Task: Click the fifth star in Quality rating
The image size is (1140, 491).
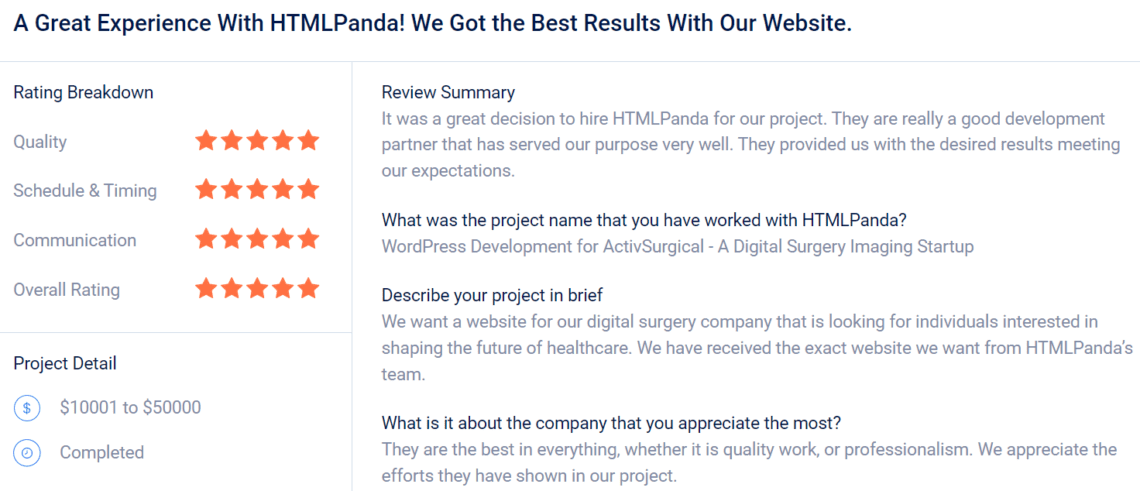Action: [308, 141]
